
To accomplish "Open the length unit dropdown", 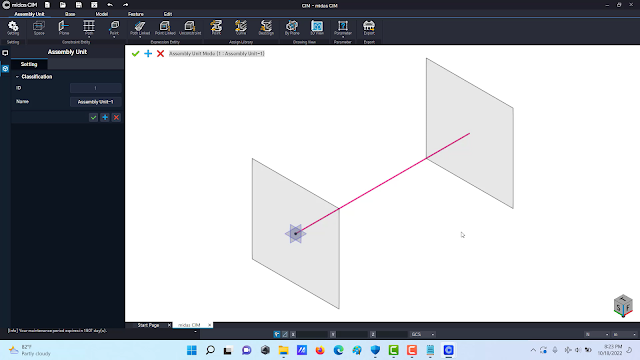I will (x=624, y=334).
